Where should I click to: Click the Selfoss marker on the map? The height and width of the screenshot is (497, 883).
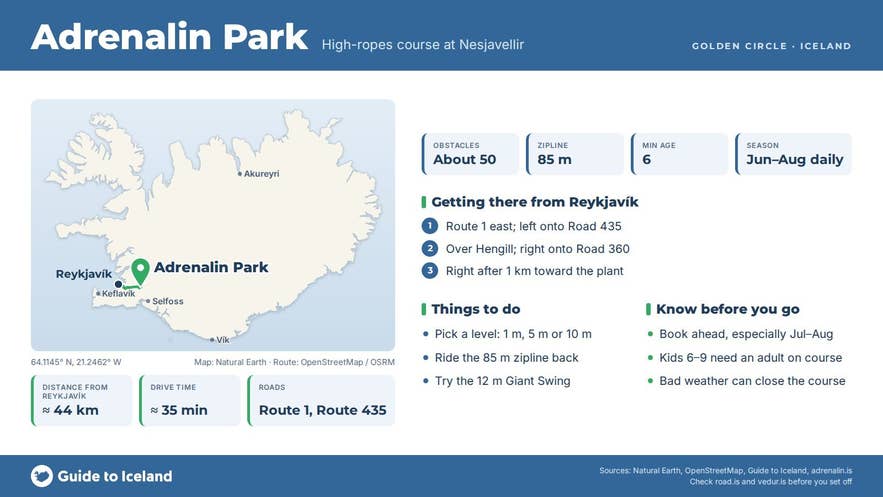click(148, 301)
